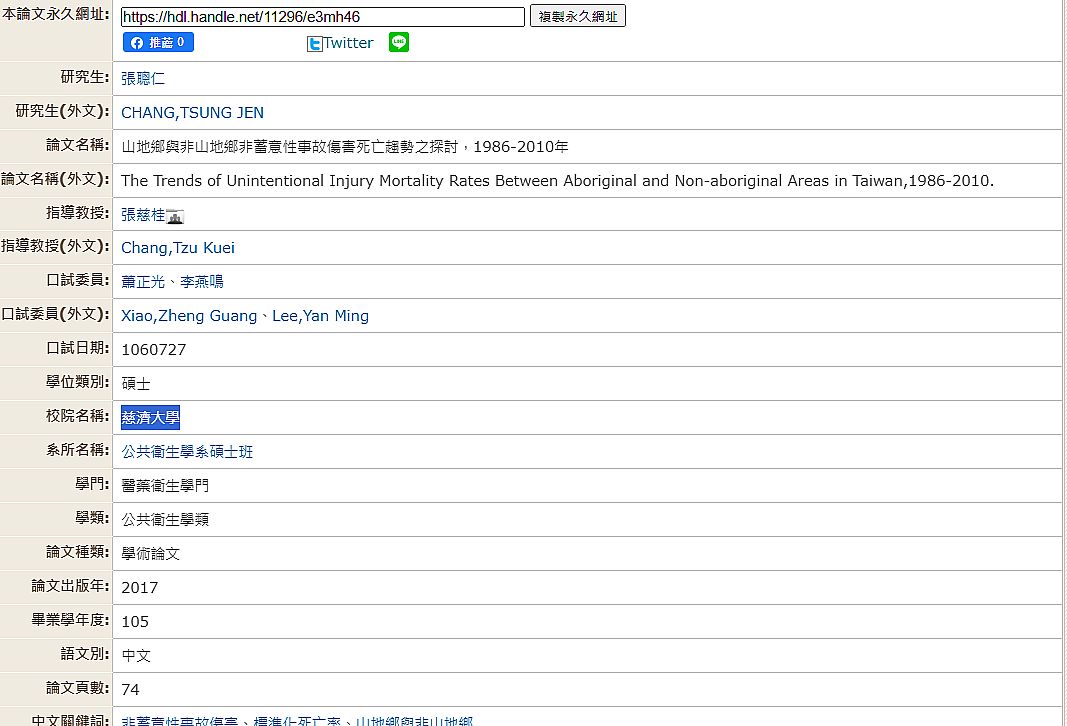Viewport: 1067px width, 726px height.
Task: Click the English thesis title text
Action: [557, 180]
